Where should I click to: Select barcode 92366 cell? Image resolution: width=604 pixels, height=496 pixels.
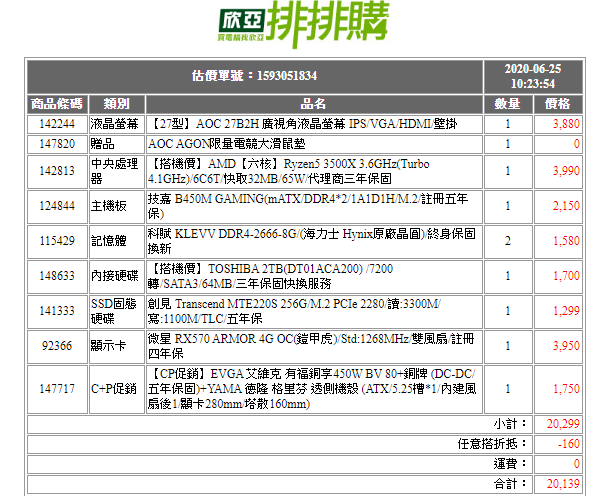pyautogui.click(x=57, y=347)
